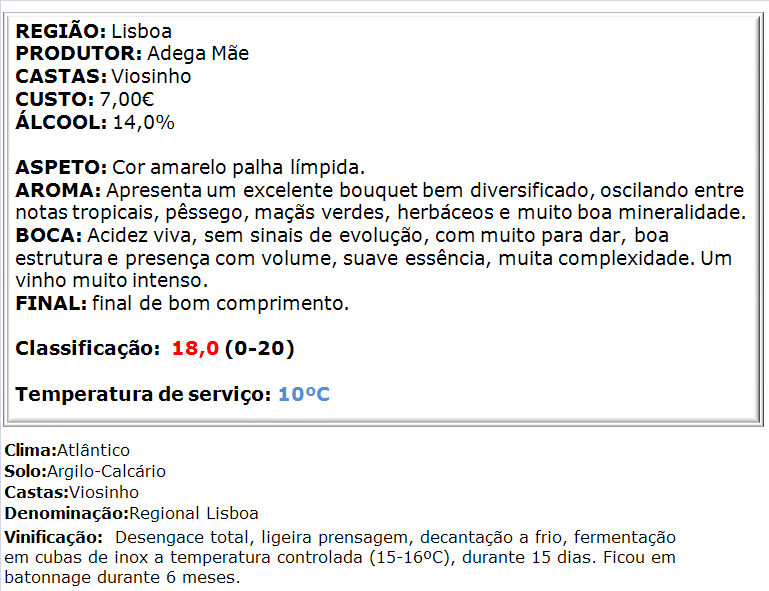
Task: Click the Temperatura de serviço label
Action: click(143, 394)
